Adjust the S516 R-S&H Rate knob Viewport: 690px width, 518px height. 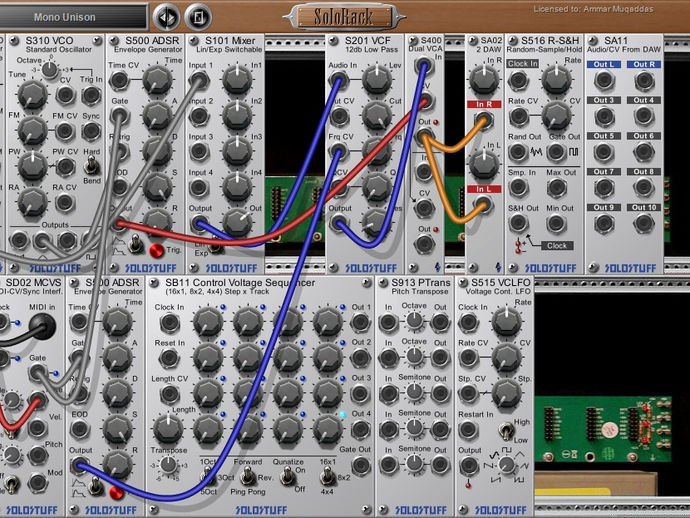[x=556, y=80]
